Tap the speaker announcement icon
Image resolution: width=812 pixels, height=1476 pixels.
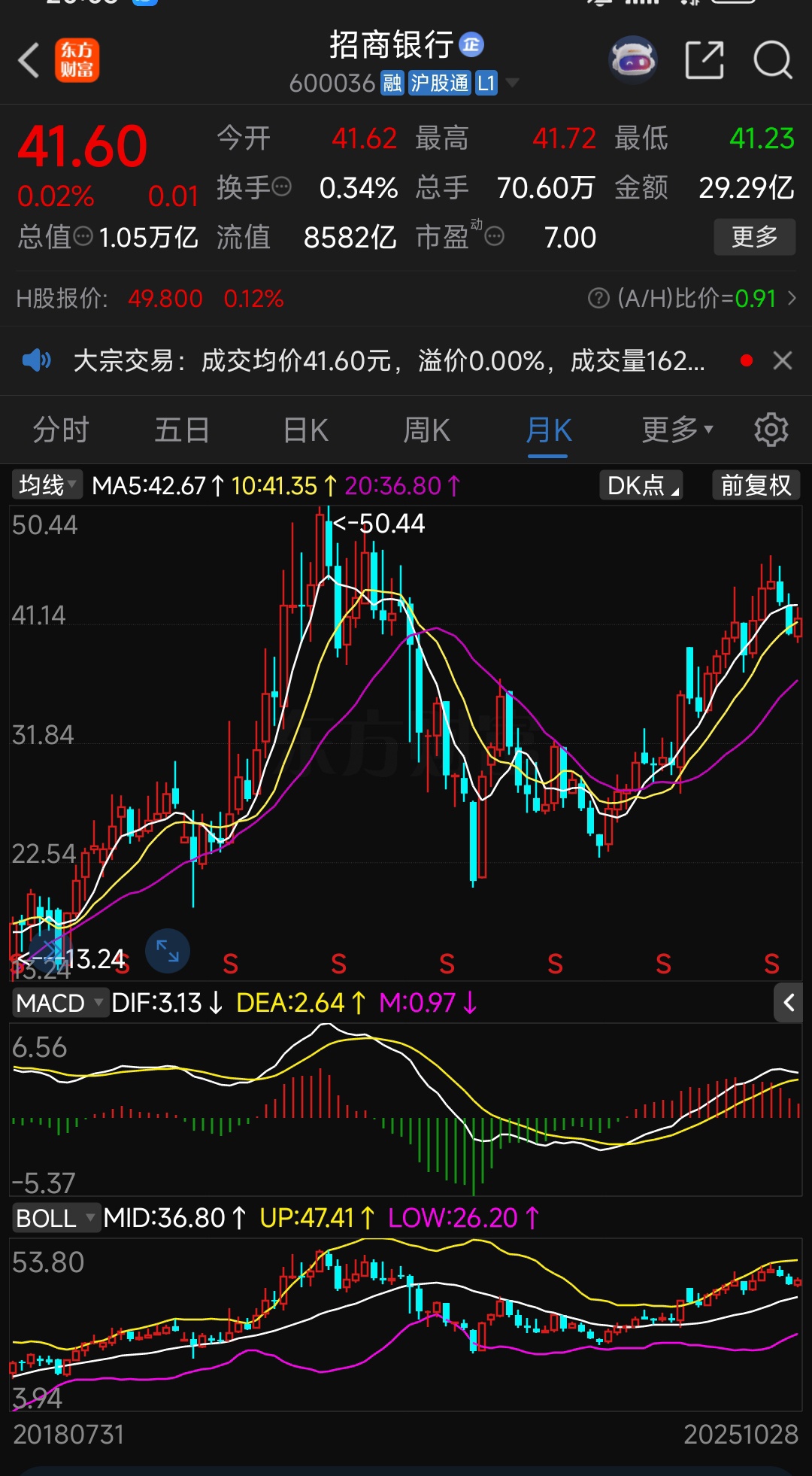pos(36,360)
